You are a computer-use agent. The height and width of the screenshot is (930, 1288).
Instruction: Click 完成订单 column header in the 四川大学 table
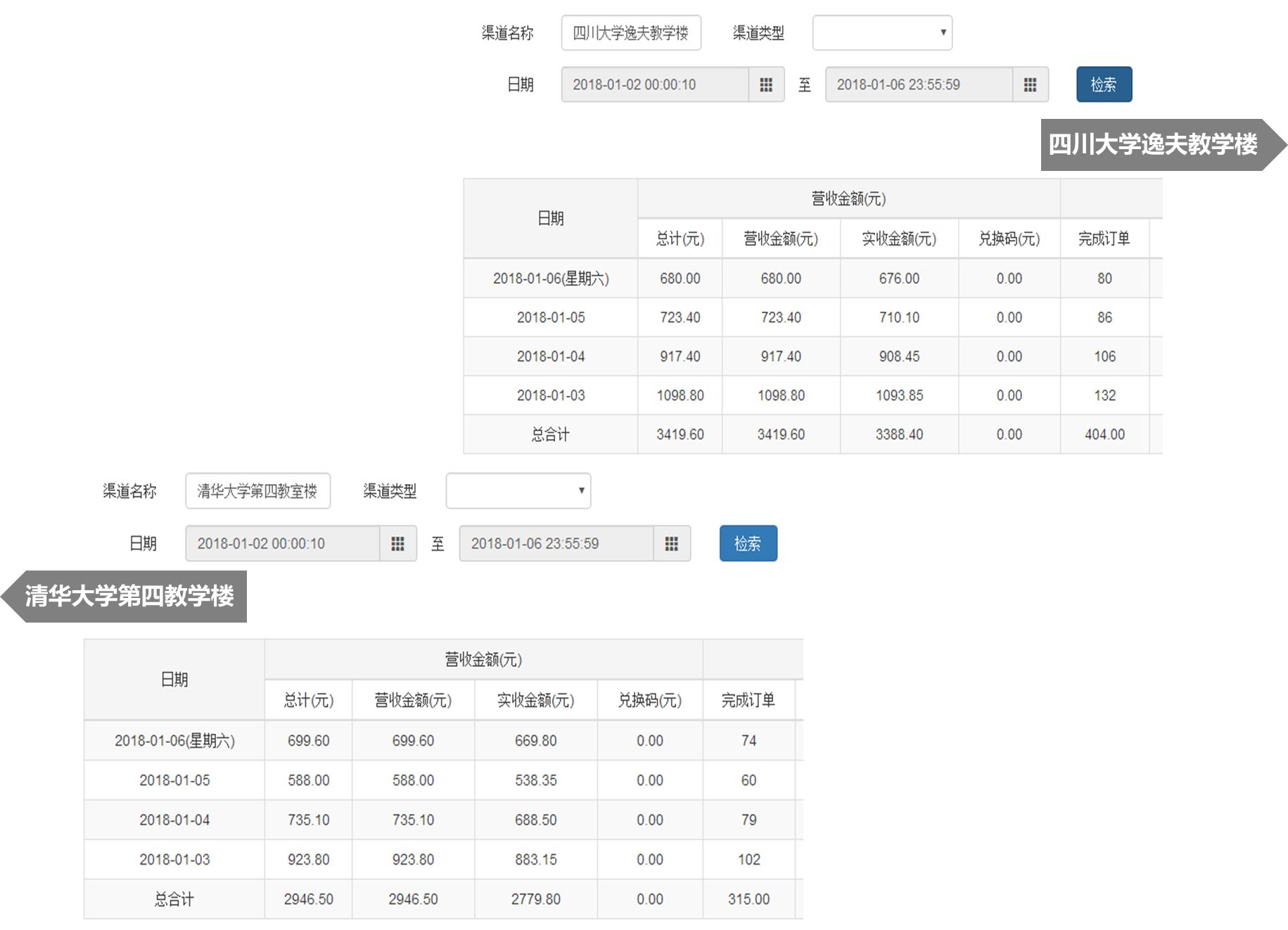(x=1104, y=239)
